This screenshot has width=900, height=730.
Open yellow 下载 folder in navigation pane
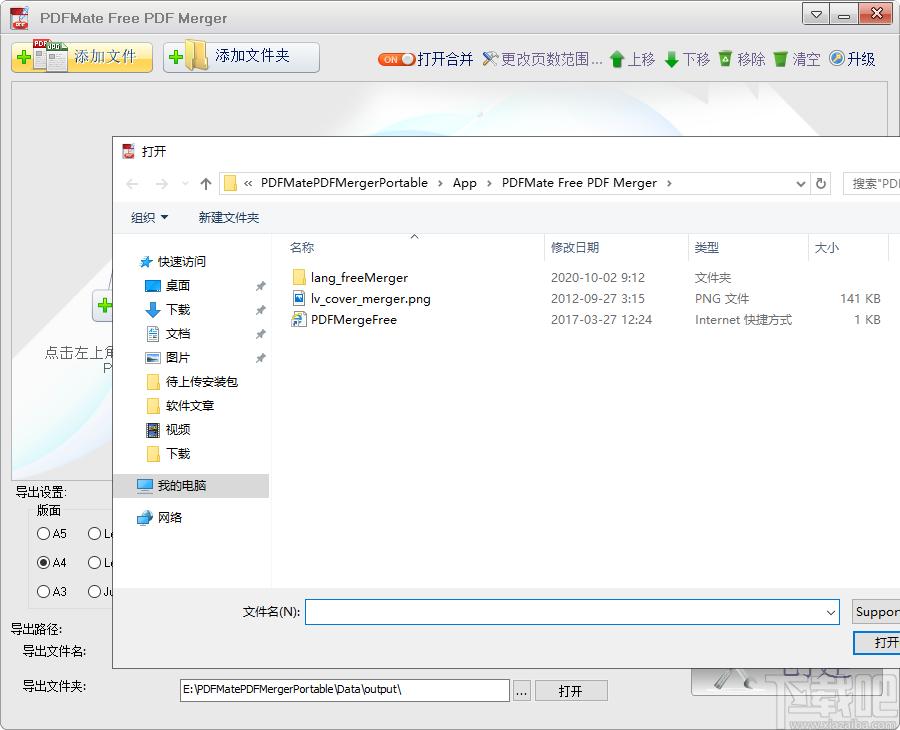(x=168, y=454)
